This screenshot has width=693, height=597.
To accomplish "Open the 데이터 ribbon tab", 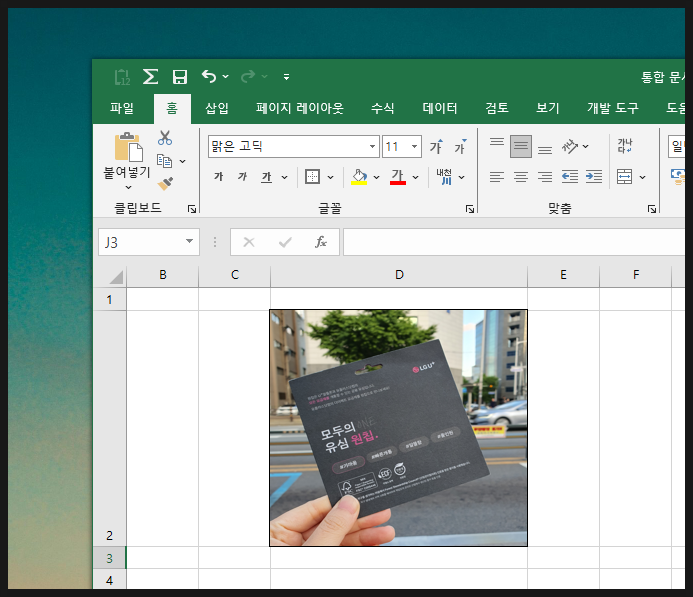I will pos(439,108).
